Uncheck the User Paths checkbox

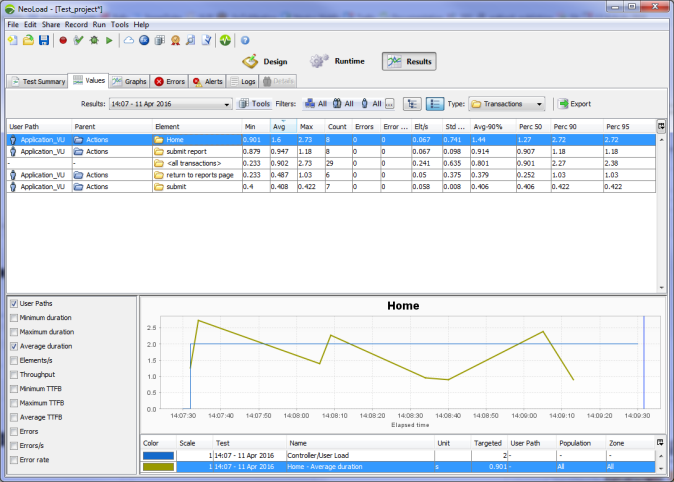pyautogui.click(x=12, y=302)
